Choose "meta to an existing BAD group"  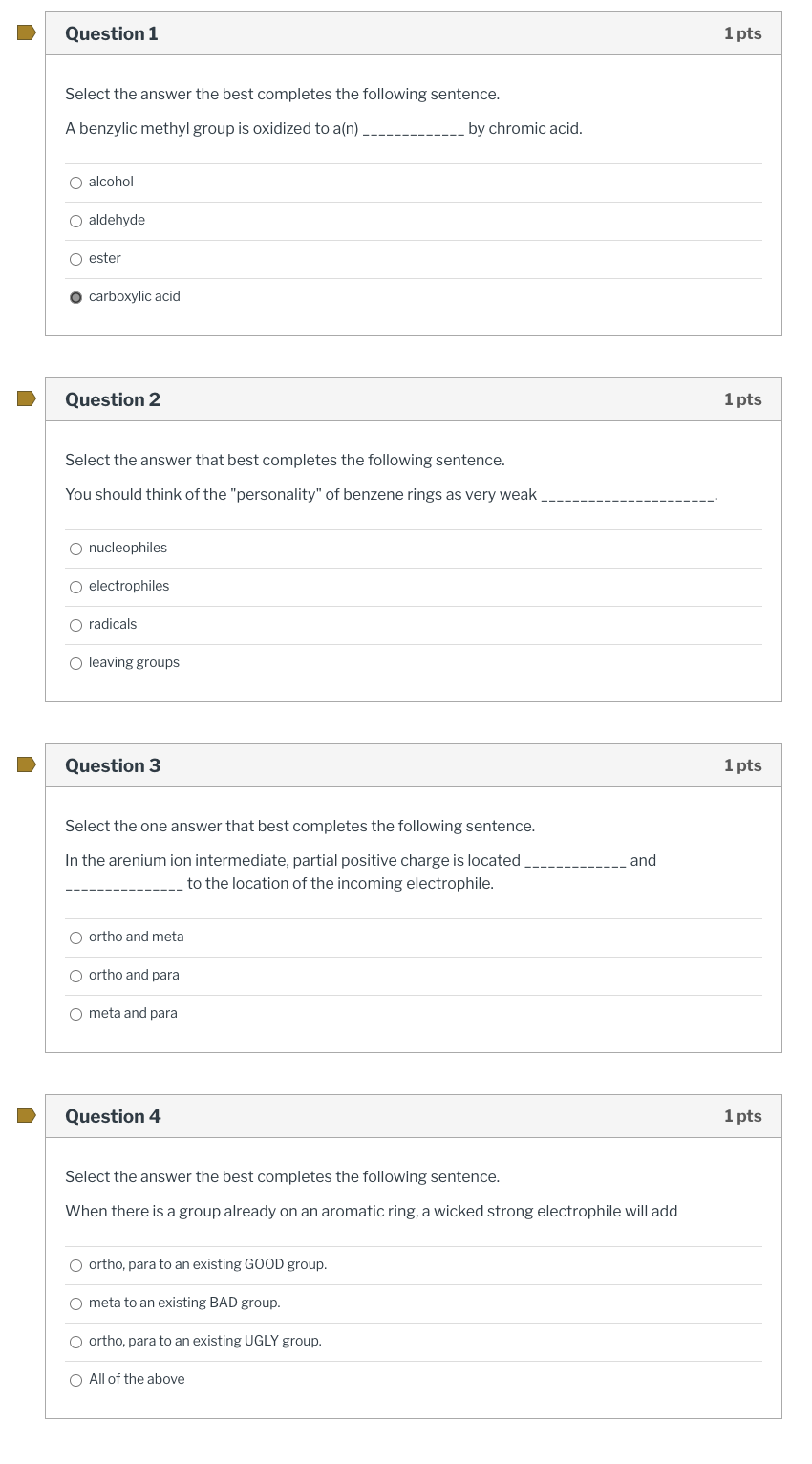coord(75,1303)
